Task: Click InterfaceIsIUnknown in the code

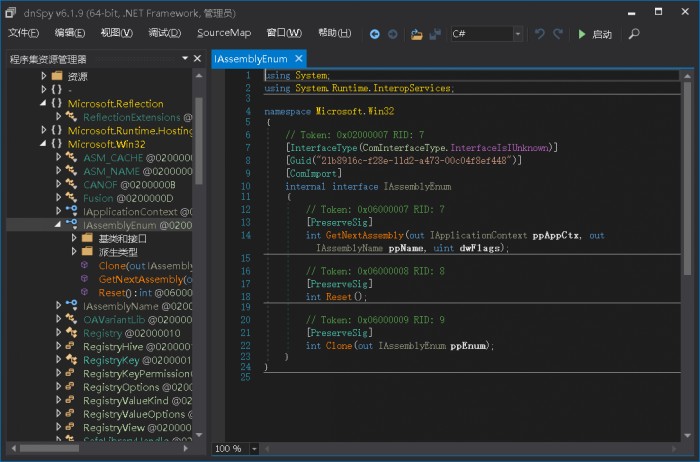Action: pyautogui.click(x=500, y=148)
